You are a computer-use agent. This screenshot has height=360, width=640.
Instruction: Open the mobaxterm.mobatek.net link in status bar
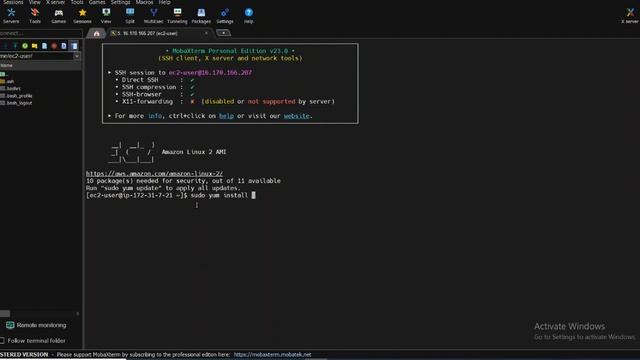point(272,355)
